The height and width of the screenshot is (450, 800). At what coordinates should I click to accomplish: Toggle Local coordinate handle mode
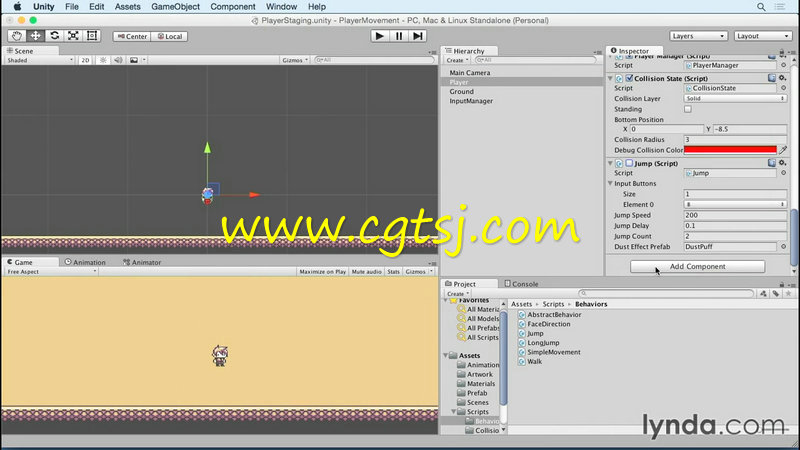(x=170, y=36)
